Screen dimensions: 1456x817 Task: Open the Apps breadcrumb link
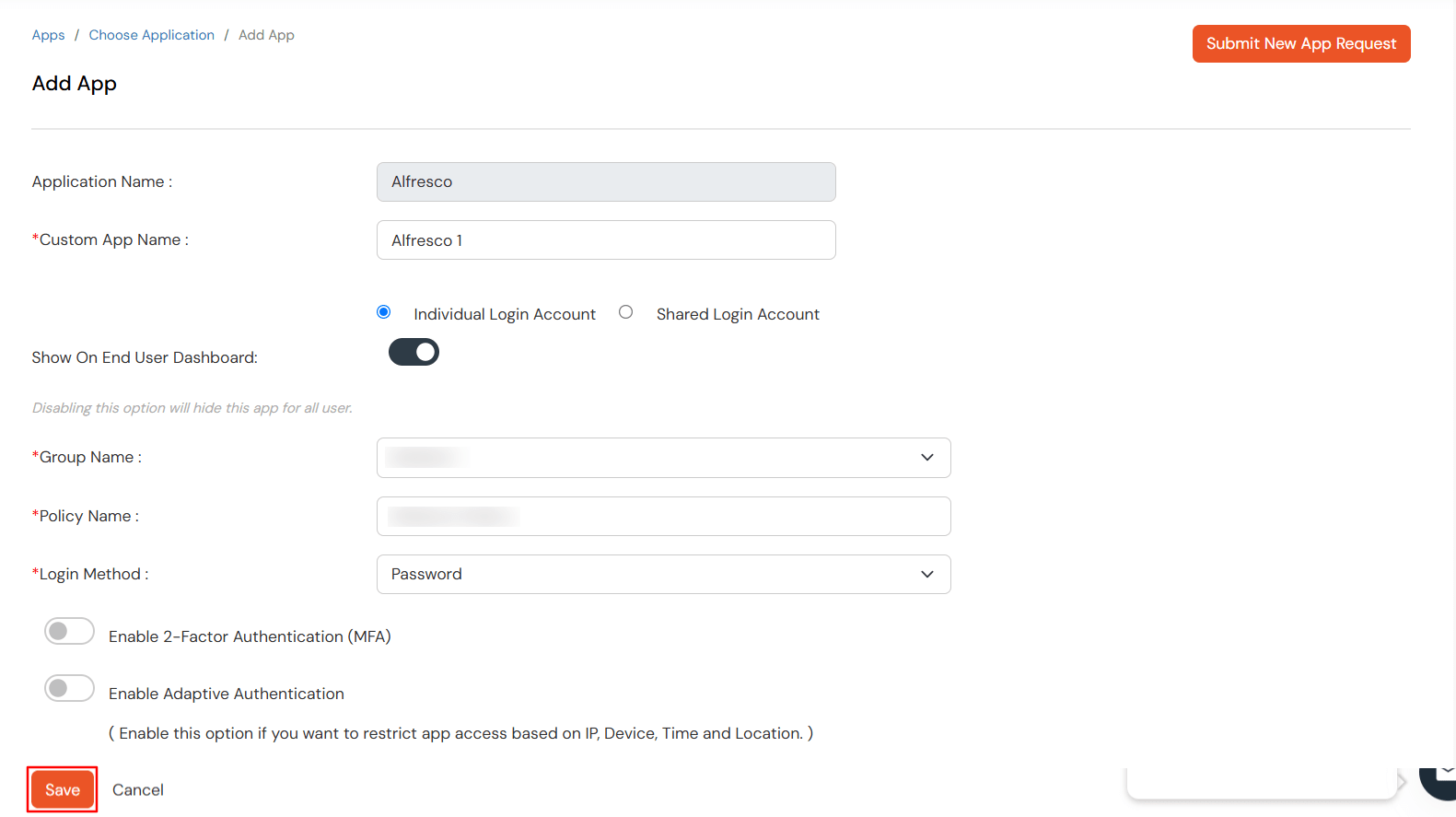pos(48,35)
